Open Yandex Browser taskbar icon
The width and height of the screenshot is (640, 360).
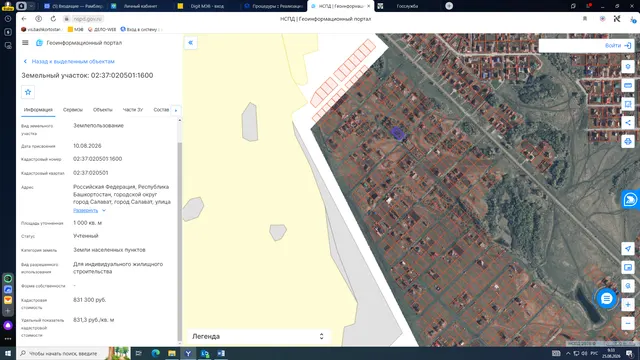click(188, 353)
